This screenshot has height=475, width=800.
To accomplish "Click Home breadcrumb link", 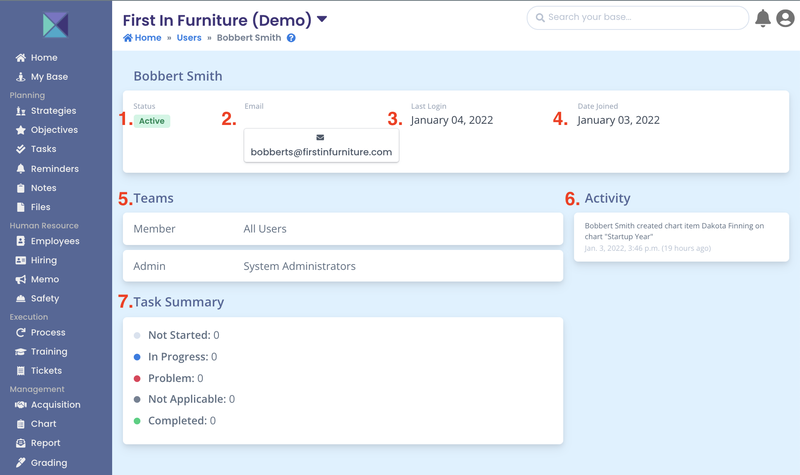I will tap(148, 38).
